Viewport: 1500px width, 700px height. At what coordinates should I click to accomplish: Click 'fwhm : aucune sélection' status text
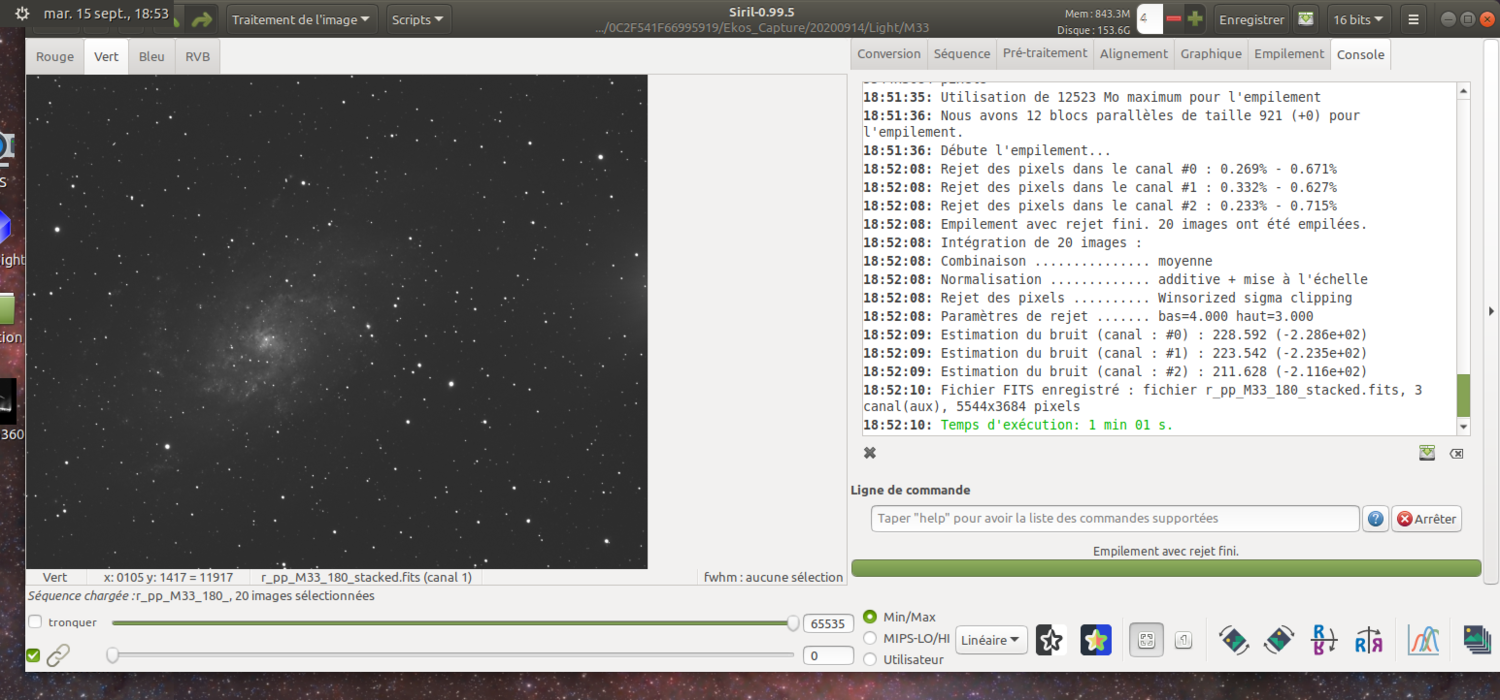[x=773, y=577]
